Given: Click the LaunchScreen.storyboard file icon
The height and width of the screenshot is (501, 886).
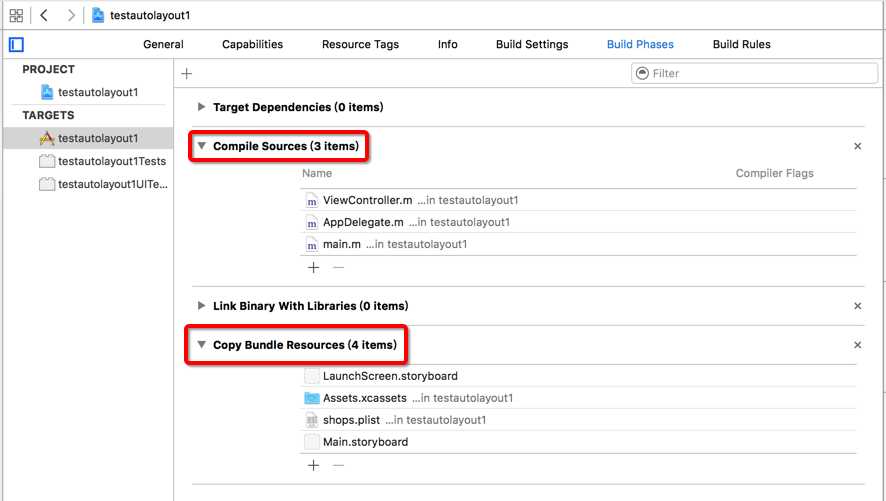Looking at the screenshot, I should pyautogui.click(x=311, y=376).
